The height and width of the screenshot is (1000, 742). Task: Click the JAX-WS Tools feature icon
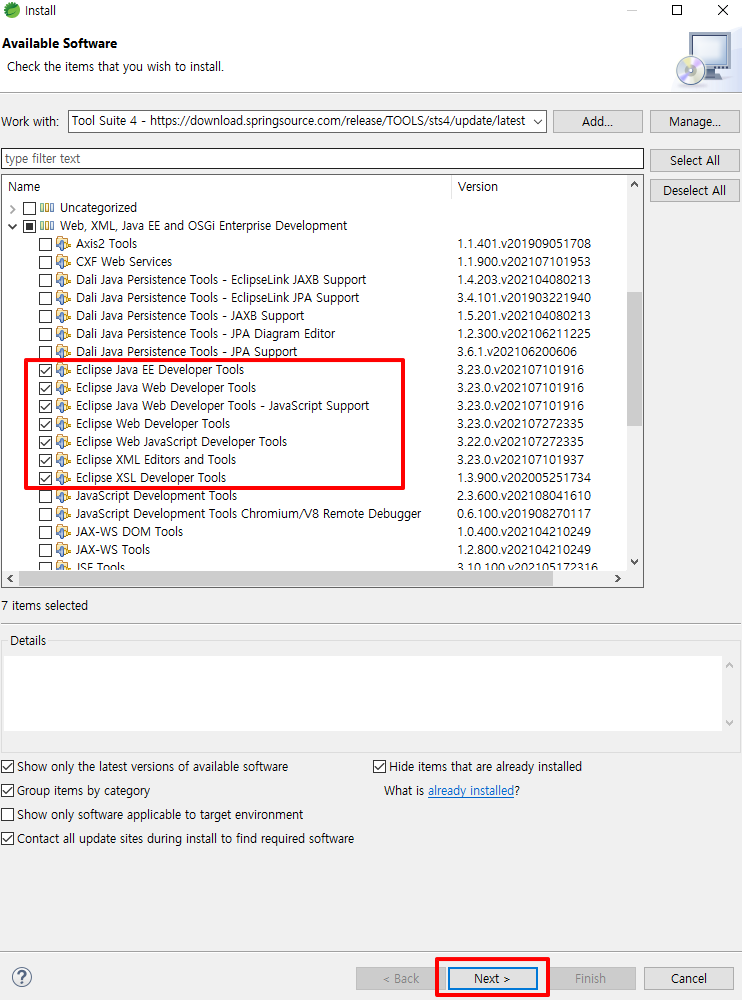coord(63,550)
